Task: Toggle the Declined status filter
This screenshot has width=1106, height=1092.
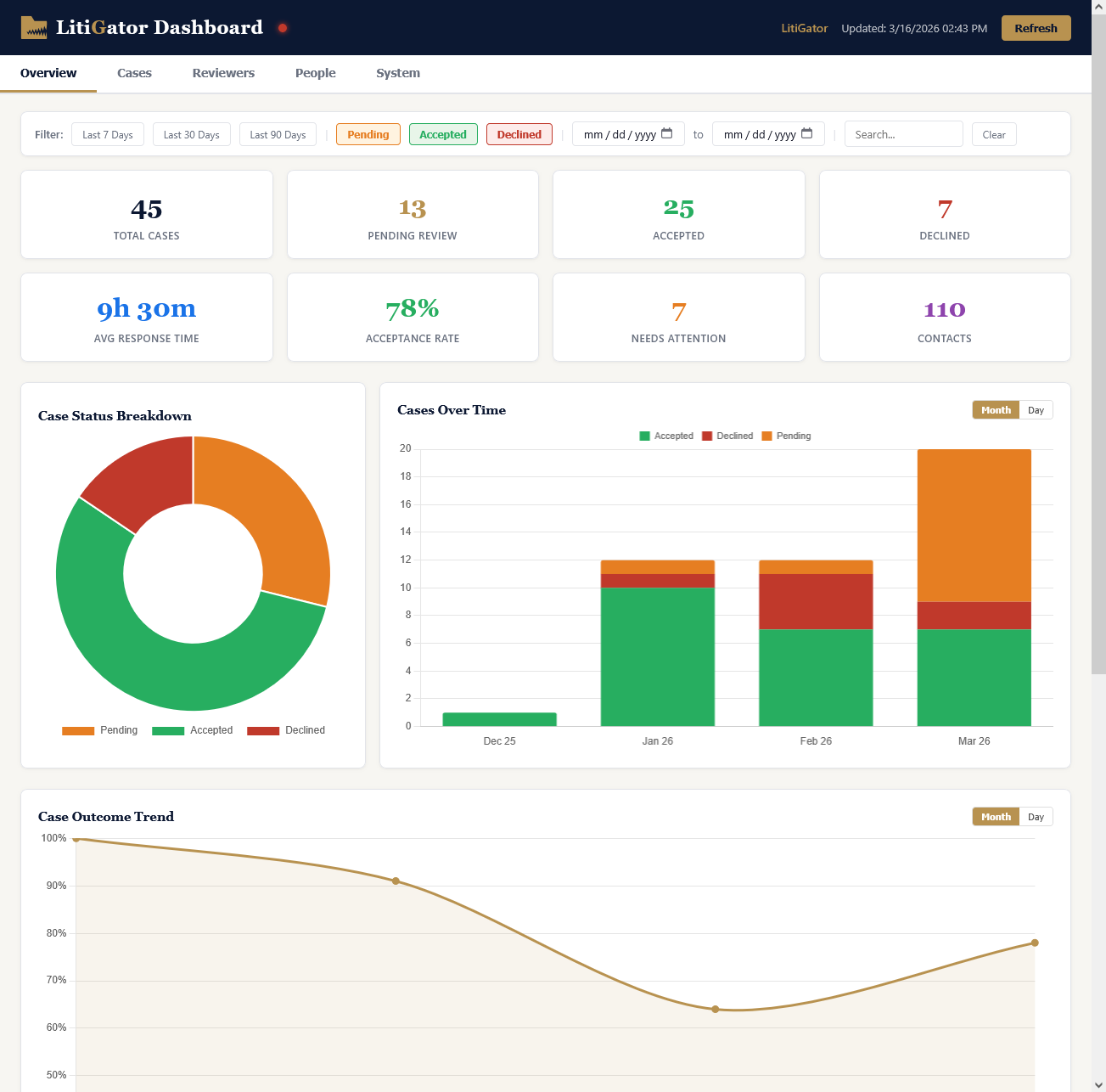Action: click(519, 134)
